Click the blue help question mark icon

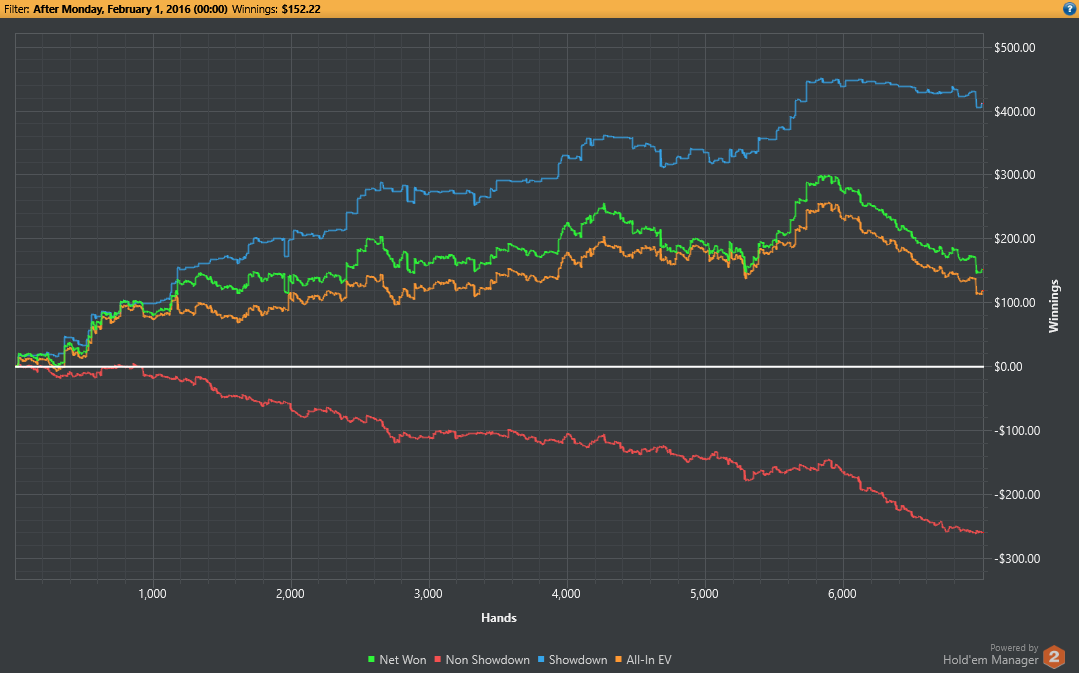(x=1071, y=9)
